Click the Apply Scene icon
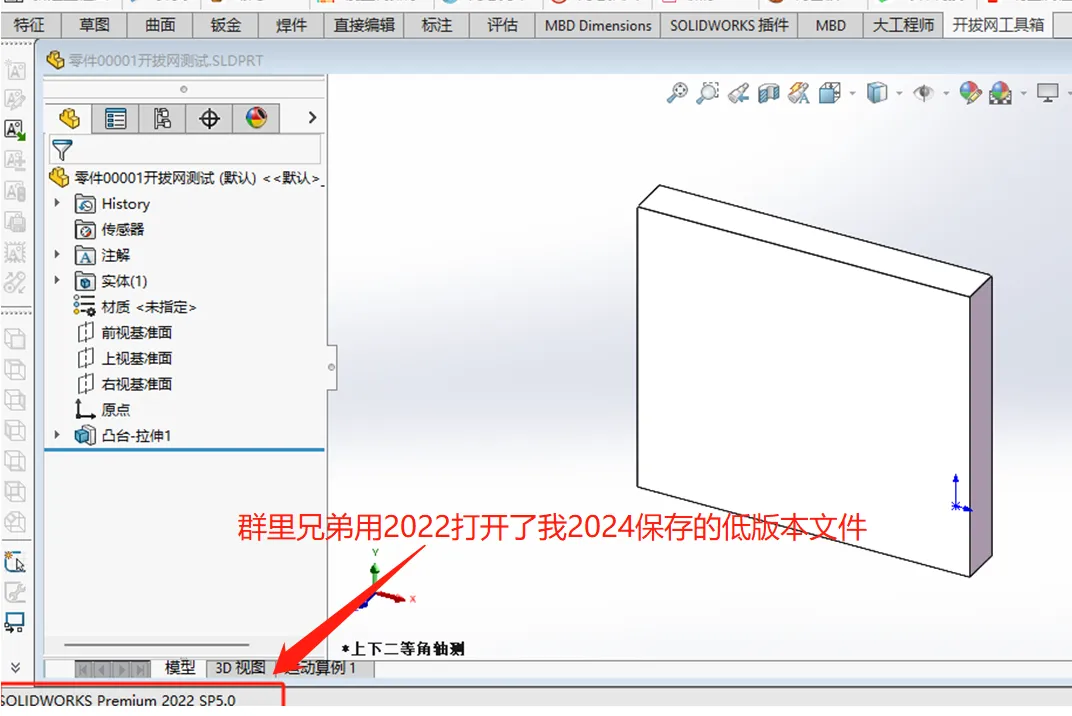1072x716 pixels. pyautogui.click(x=1000, y=92)
